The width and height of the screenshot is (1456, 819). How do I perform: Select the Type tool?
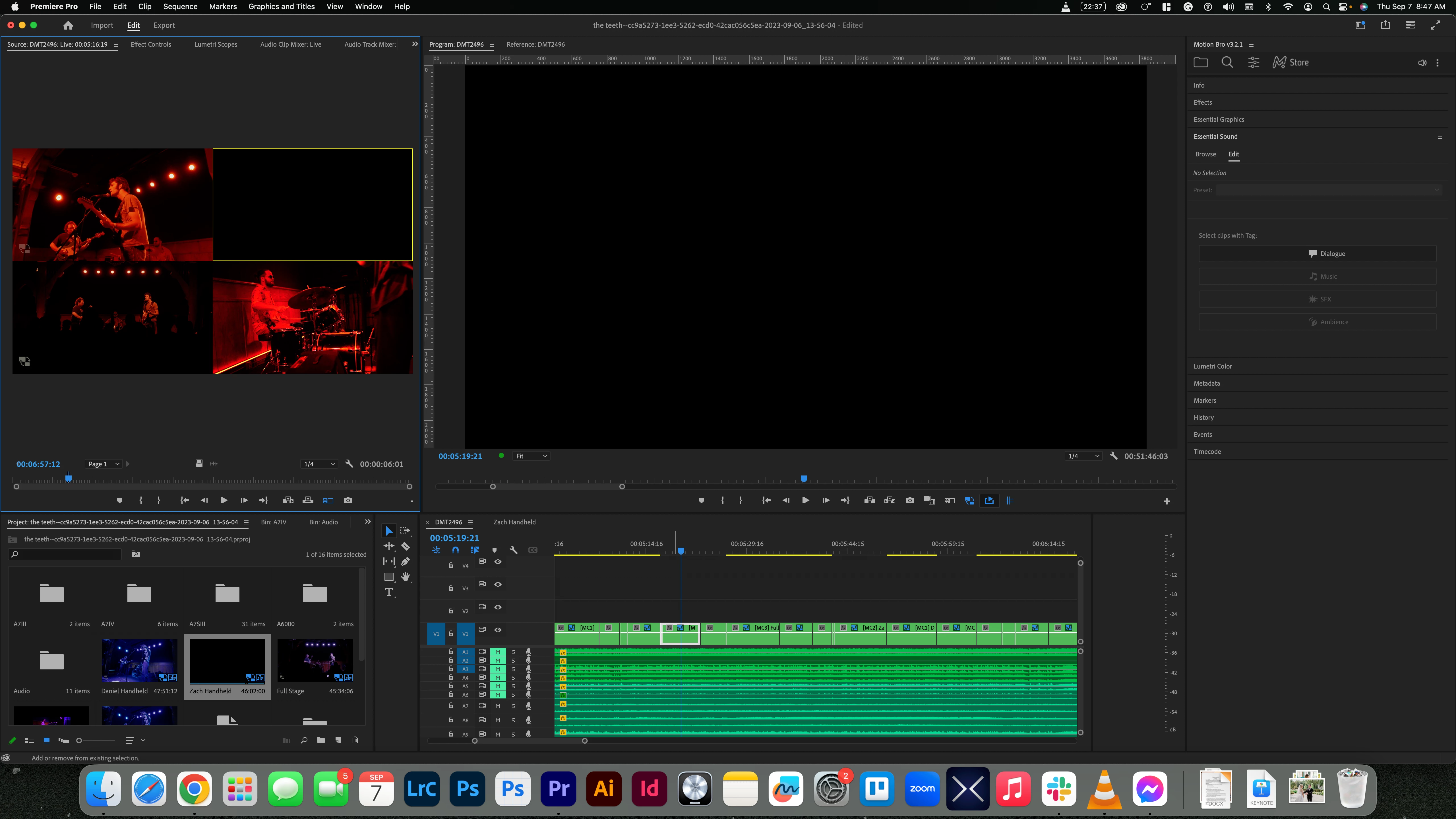pyautogui.click(x=389, y=592)
